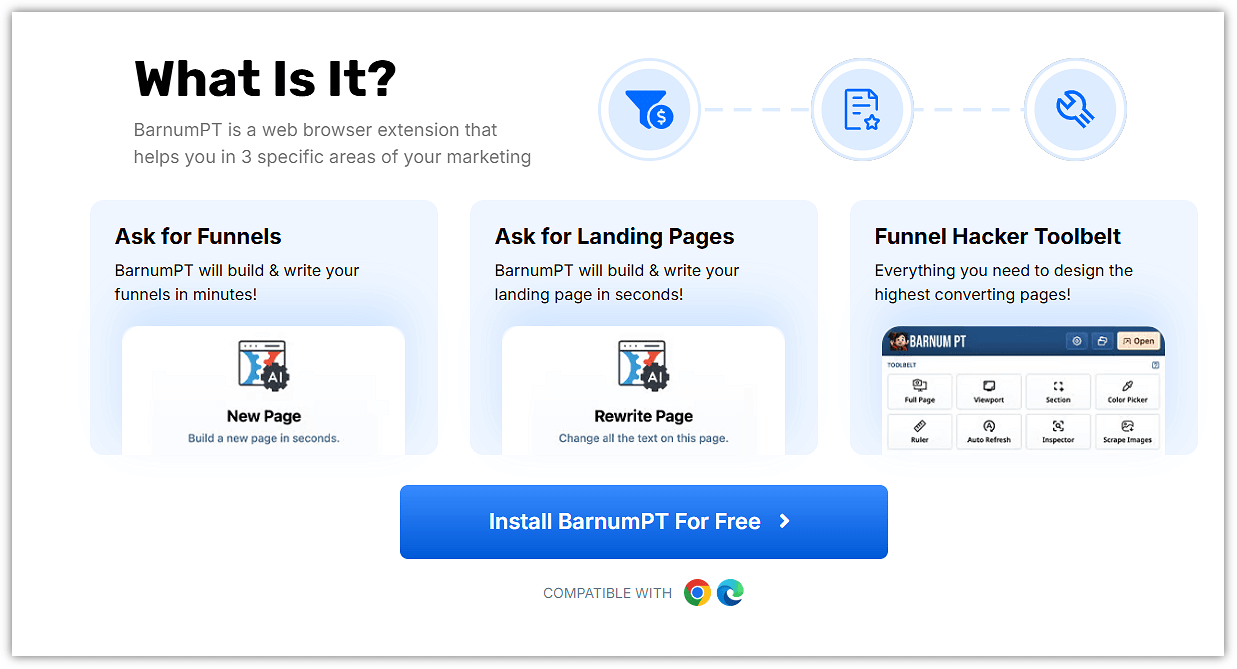Click the wrench toolbelt circle icon

click(1075, 109)
